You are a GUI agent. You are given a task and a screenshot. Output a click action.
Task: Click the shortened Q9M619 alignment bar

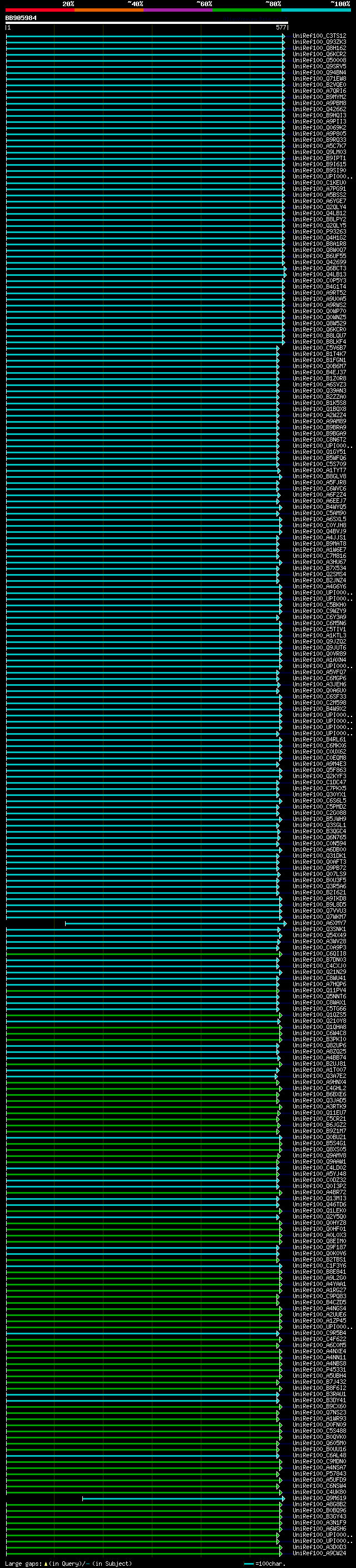coord(182,1498)
